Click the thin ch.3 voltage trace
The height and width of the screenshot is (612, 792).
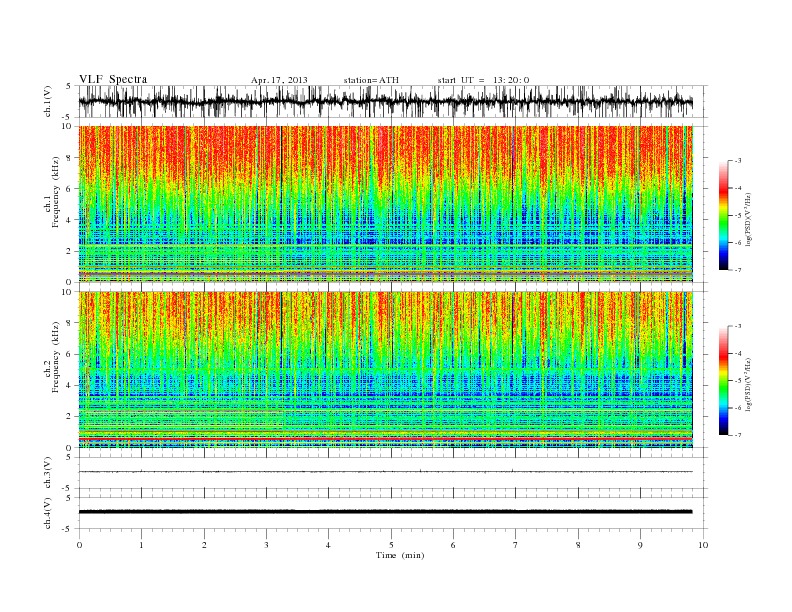385,472
